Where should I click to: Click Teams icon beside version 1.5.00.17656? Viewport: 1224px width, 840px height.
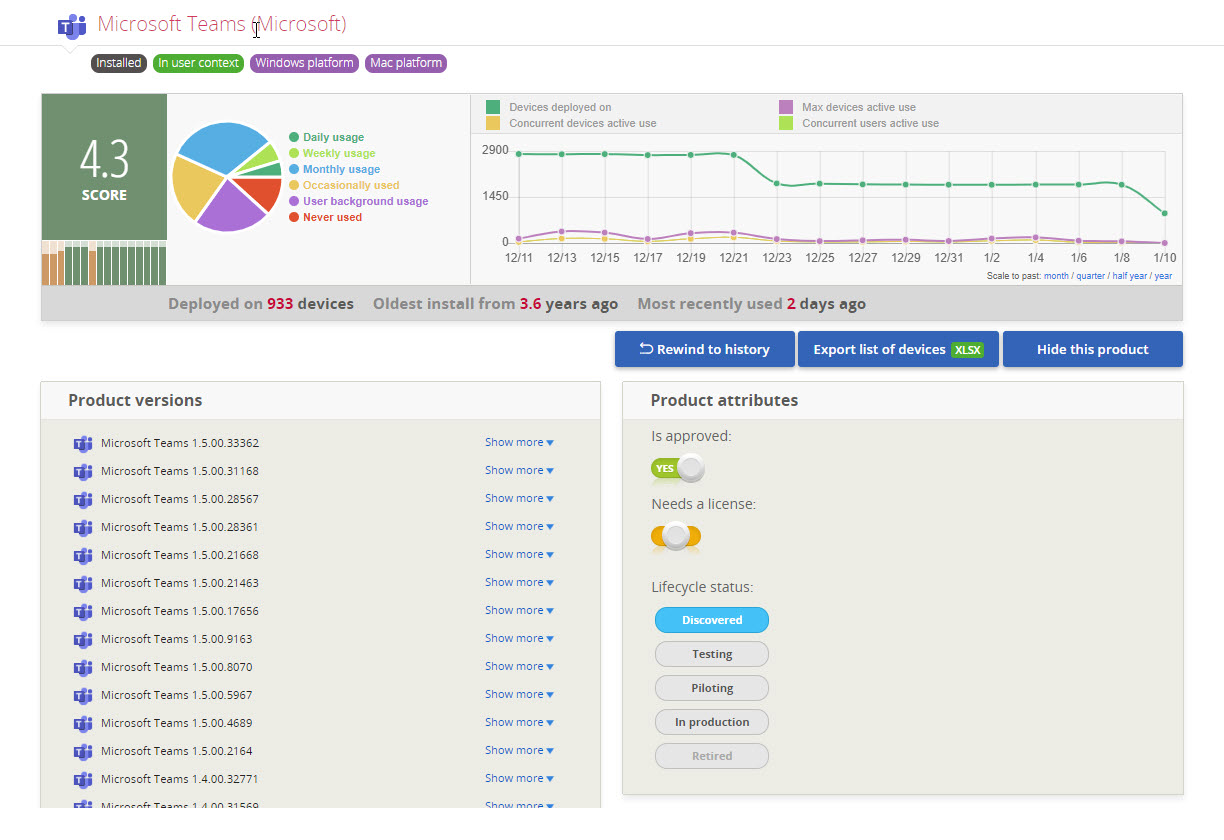83,612
